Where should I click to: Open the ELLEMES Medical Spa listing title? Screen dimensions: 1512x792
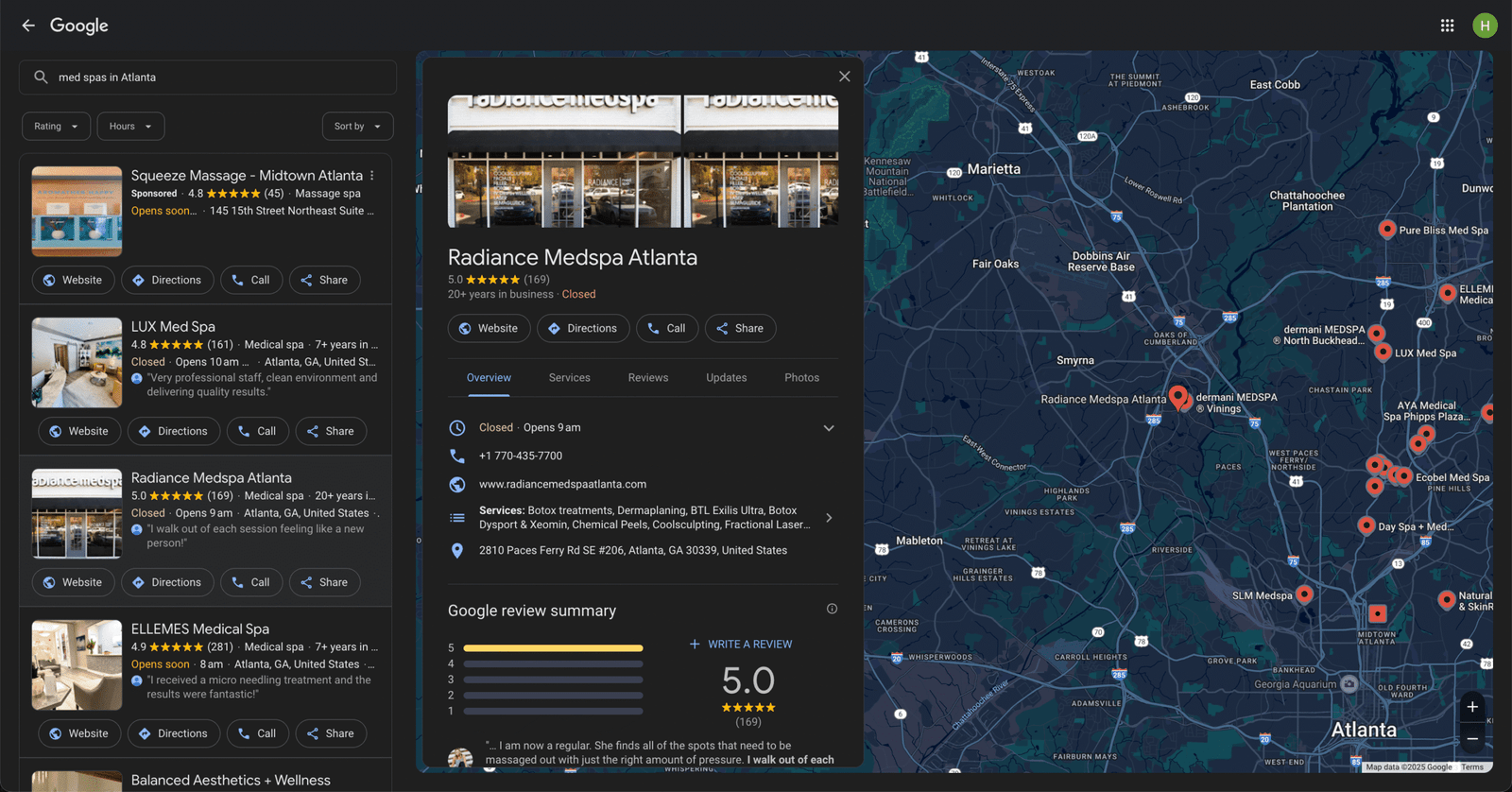199,629
